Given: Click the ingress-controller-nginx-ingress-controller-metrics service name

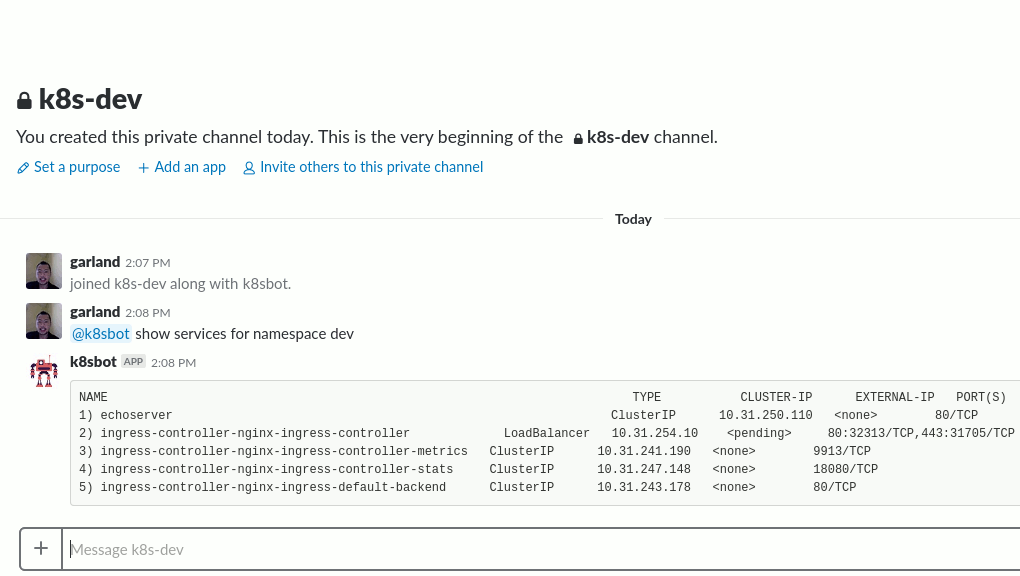Looking at the screenshot, I should [x=284, y=451].
